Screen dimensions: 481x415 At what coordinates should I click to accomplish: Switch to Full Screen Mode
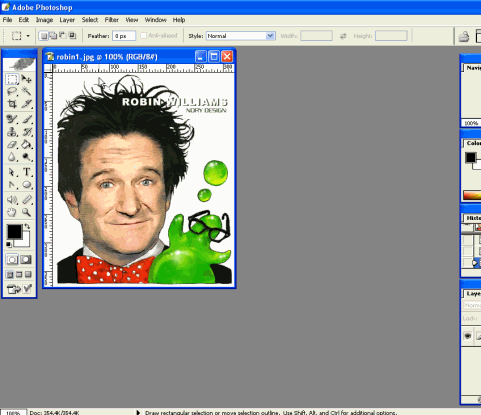tap(28, 275)
